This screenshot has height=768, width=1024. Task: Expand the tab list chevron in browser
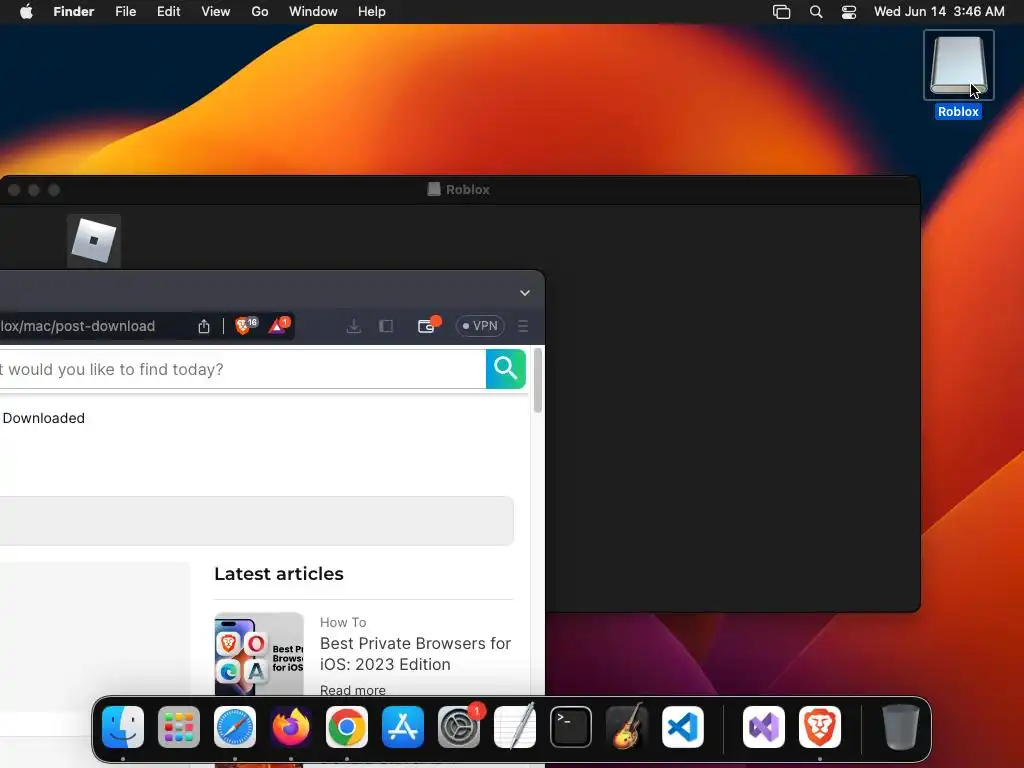[524, 293]
